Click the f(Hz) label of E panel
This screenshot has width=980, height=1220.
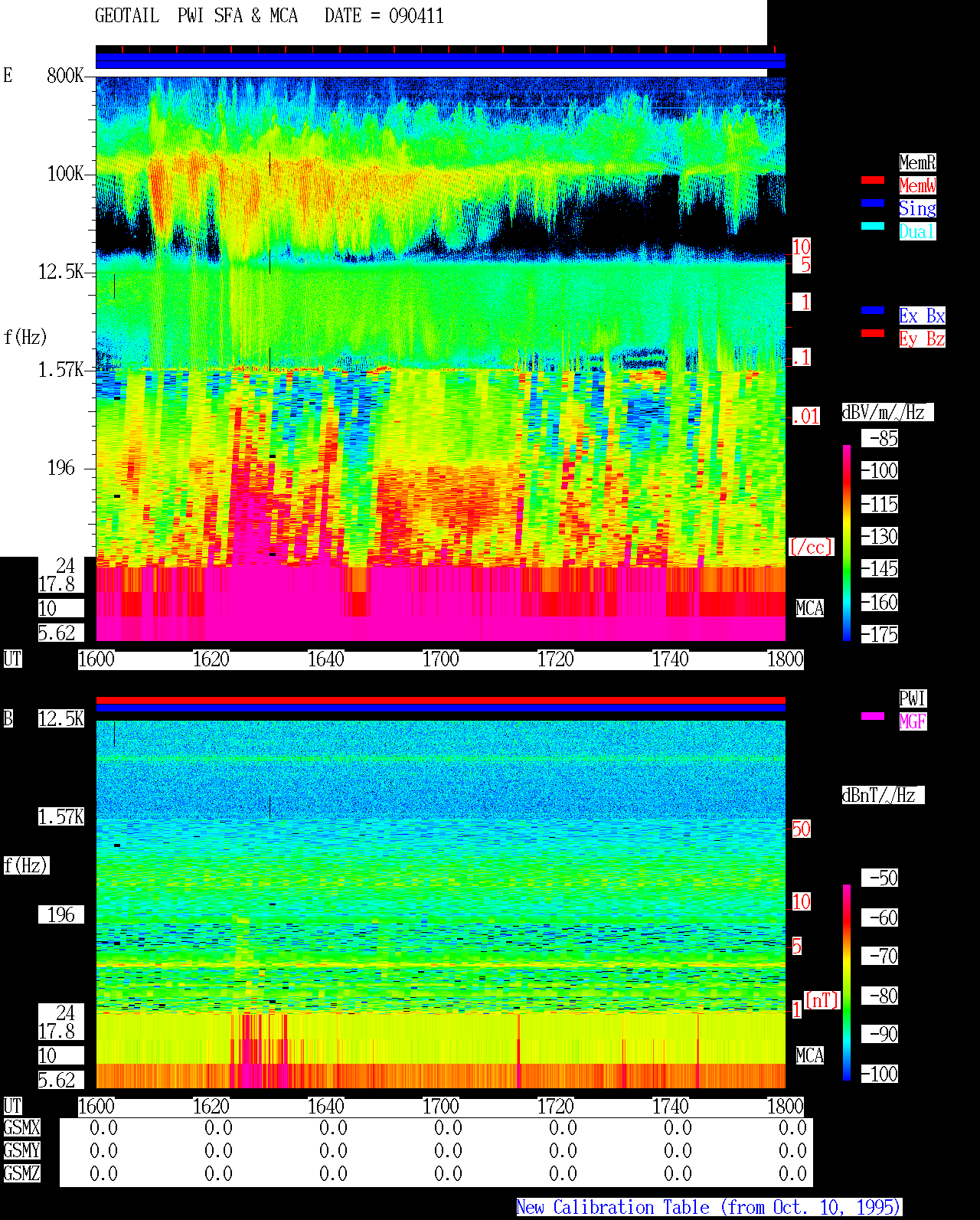(25, 337)
